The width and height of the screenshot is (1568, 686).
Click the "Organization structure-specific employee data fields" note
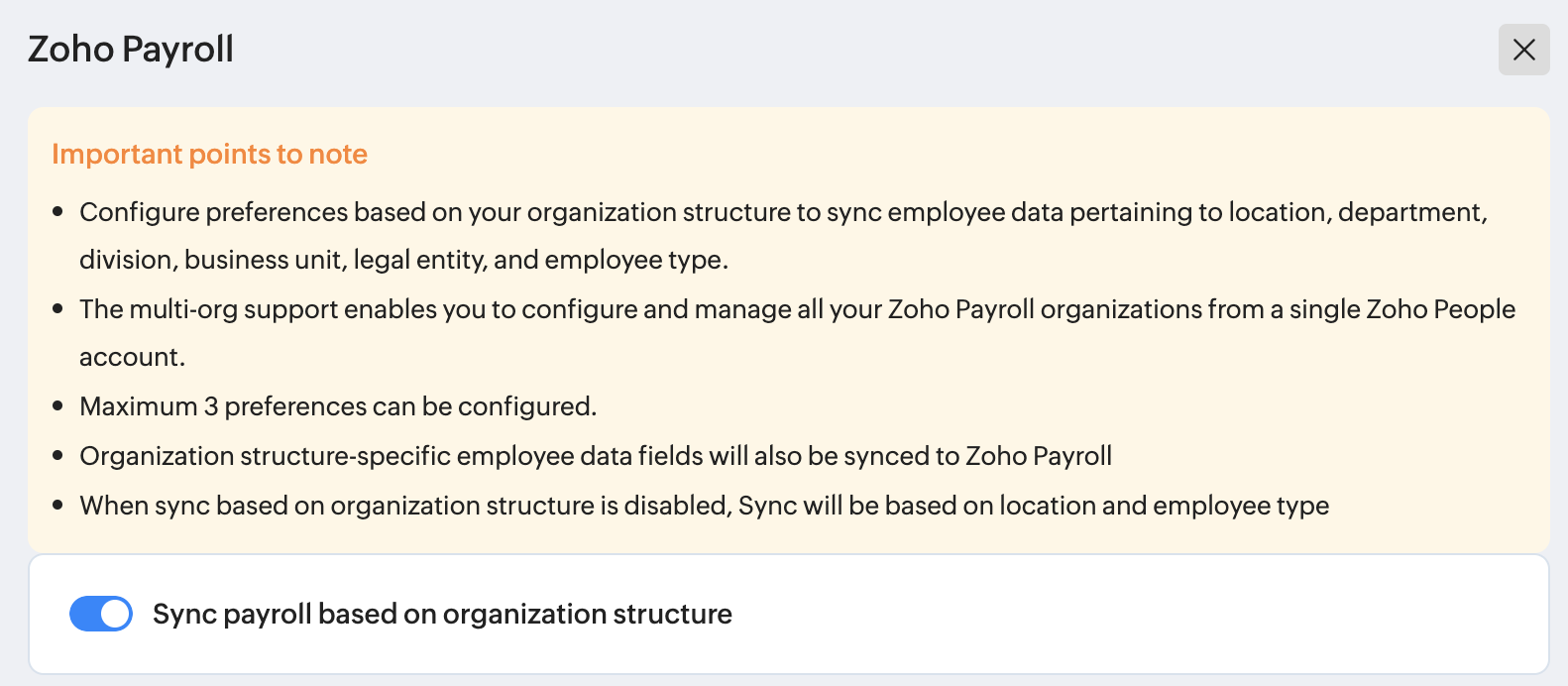point(595,456)
